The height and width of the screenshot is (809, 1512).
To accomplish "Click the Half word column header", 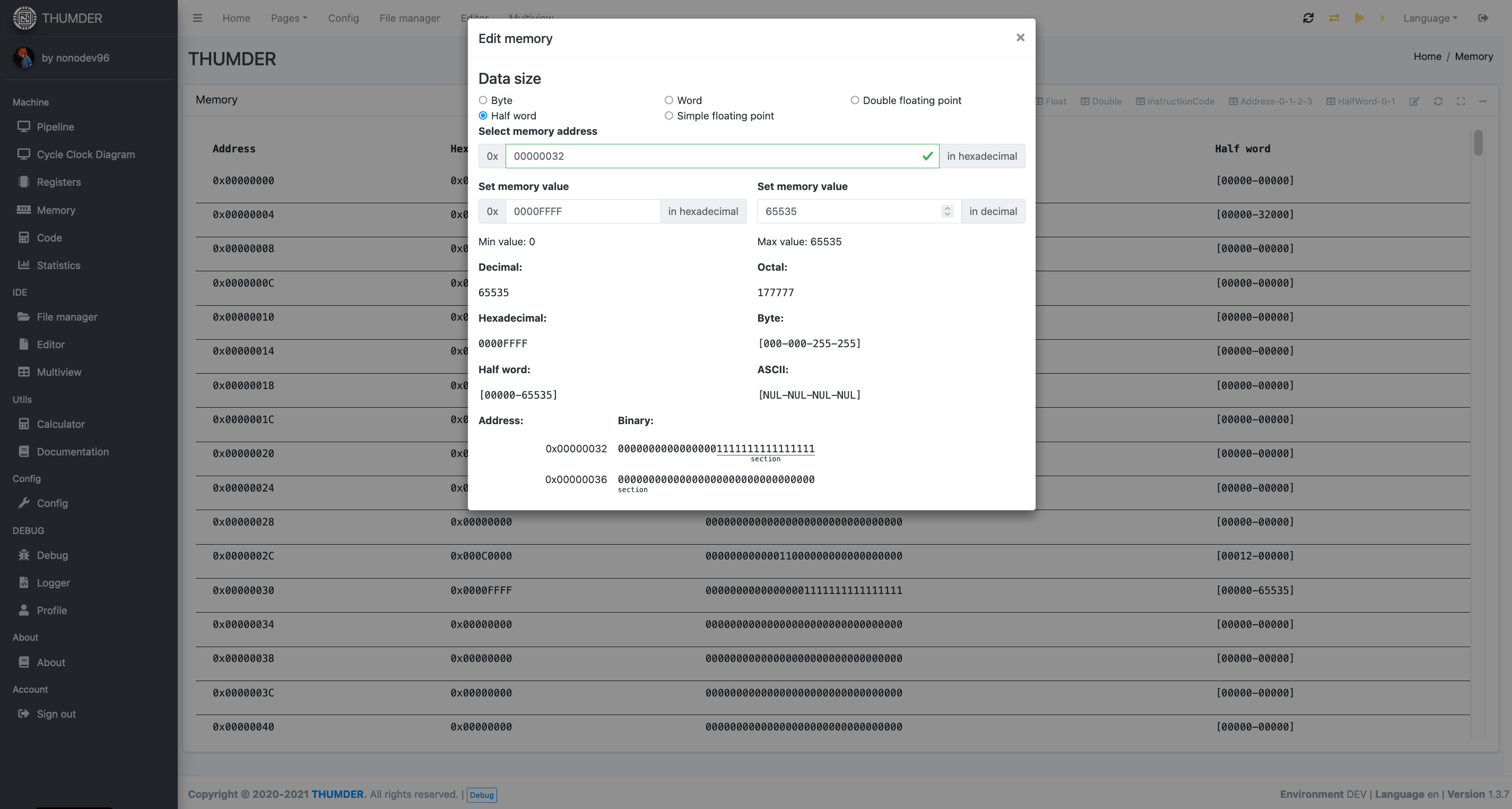I will click(x=1242, y=149).
